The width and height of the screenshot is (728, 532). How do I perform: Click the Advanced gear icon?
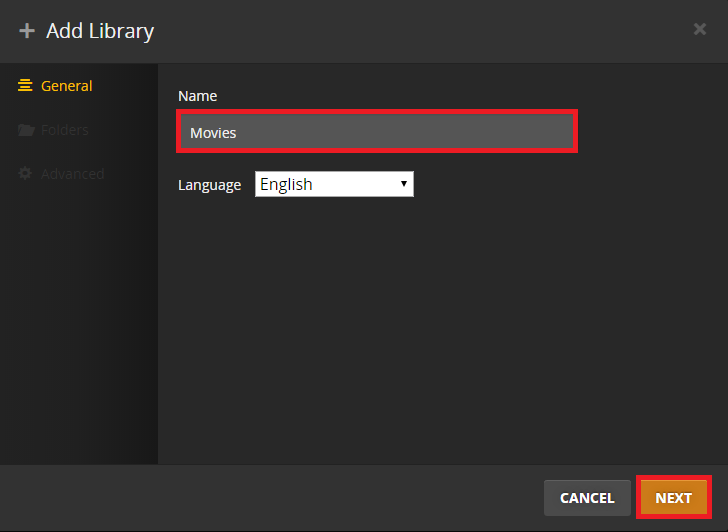(26, 174)
